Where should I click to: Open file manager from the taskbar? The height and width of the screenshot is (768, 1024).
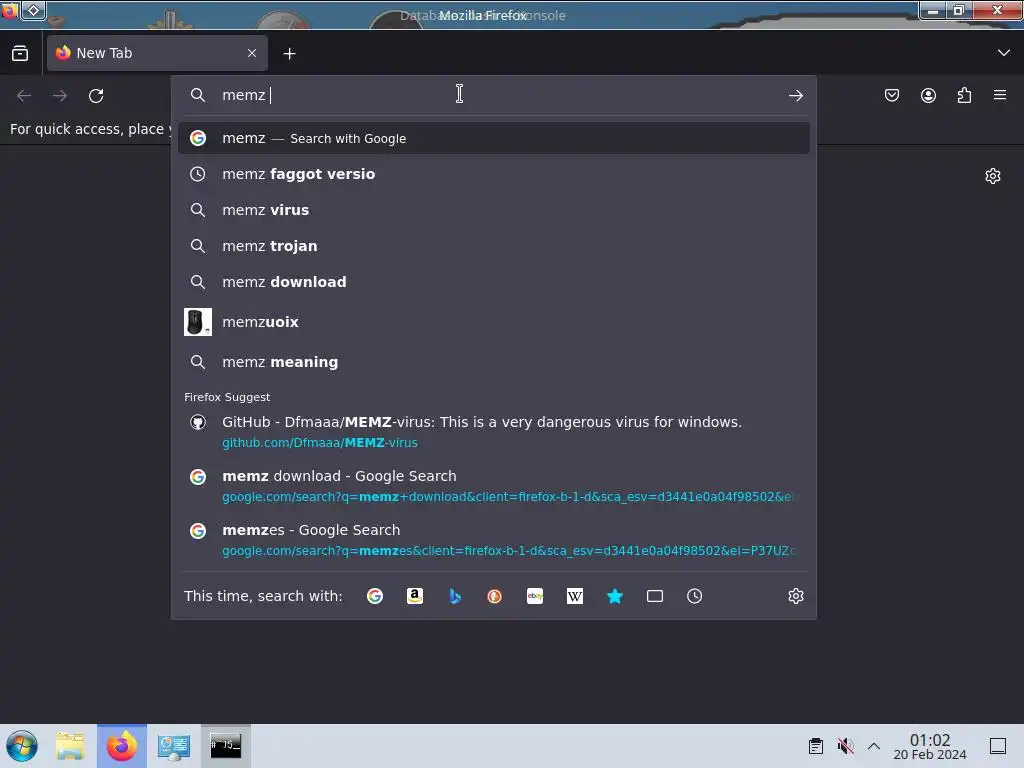click(x=70, y=746)
